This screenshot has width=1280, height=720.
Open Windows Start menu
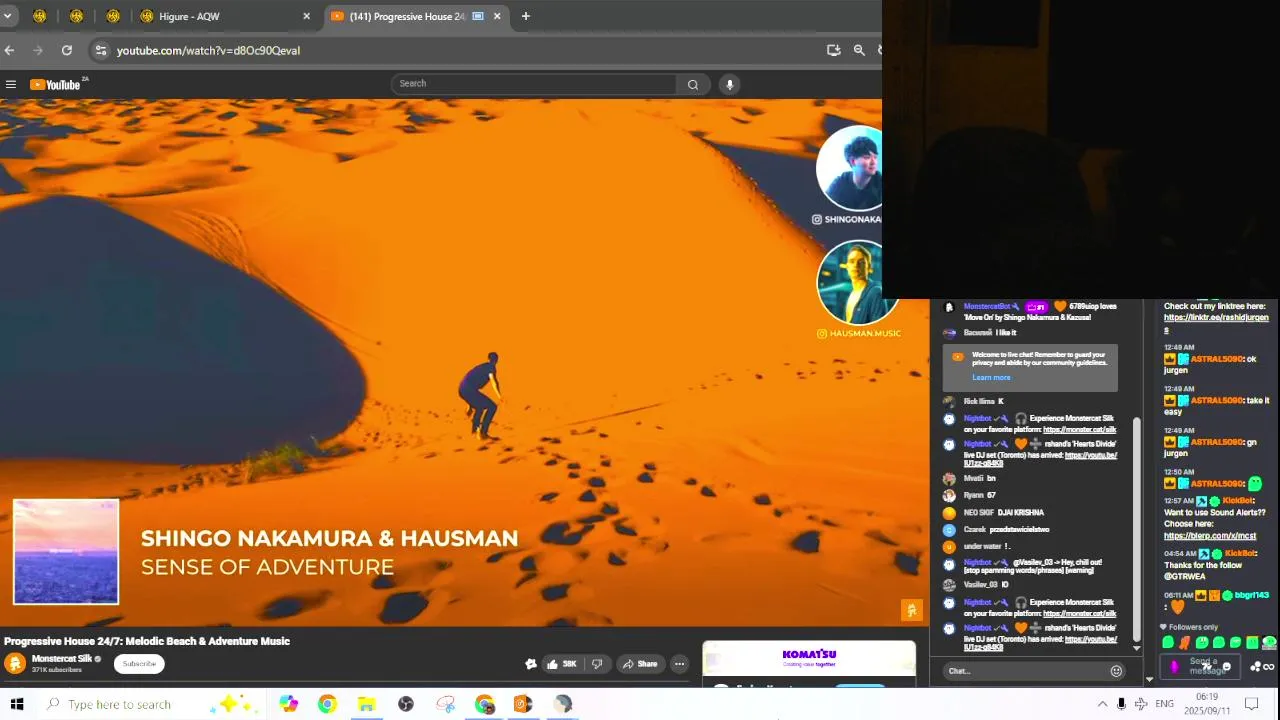17,704
